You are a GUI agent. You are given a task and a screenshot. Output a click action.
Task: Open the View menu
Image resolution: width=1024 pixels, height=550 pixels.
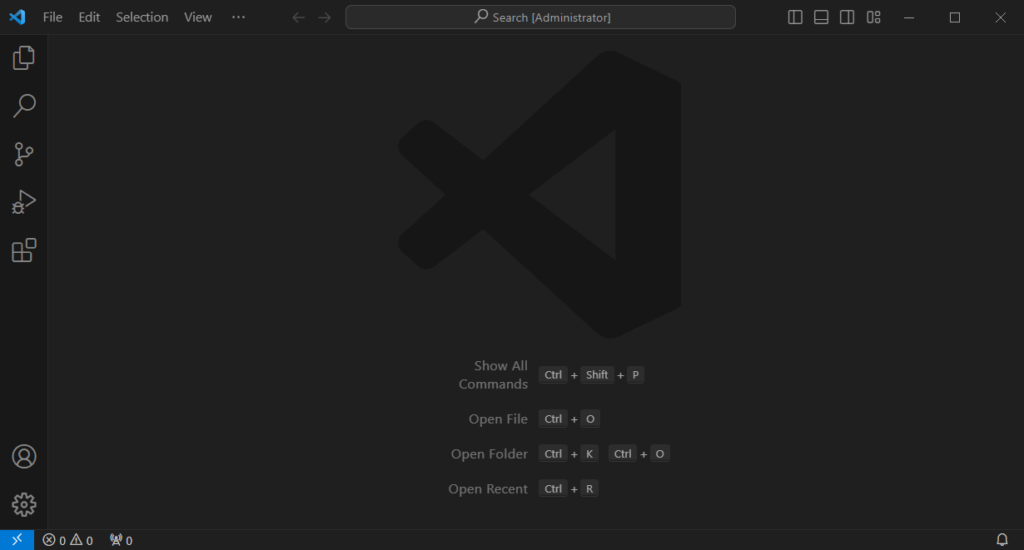[198, 17]
